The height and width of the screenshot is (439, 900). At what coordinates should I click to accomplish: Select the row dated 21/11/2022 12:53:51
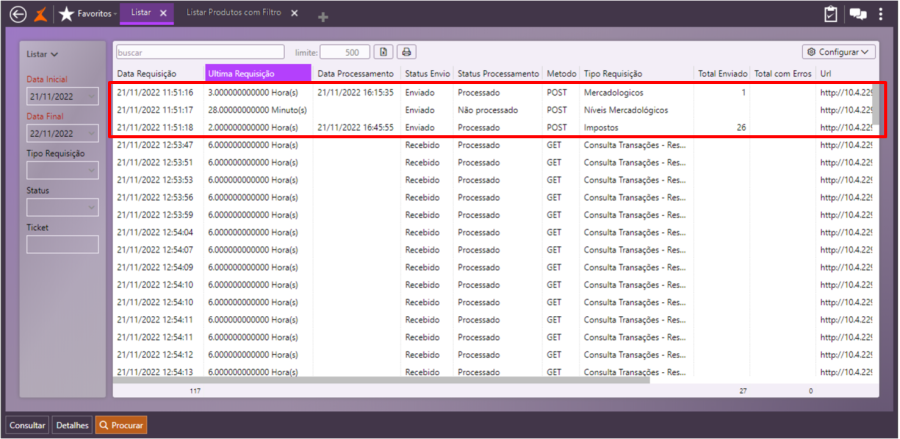(x=493, y=162)
